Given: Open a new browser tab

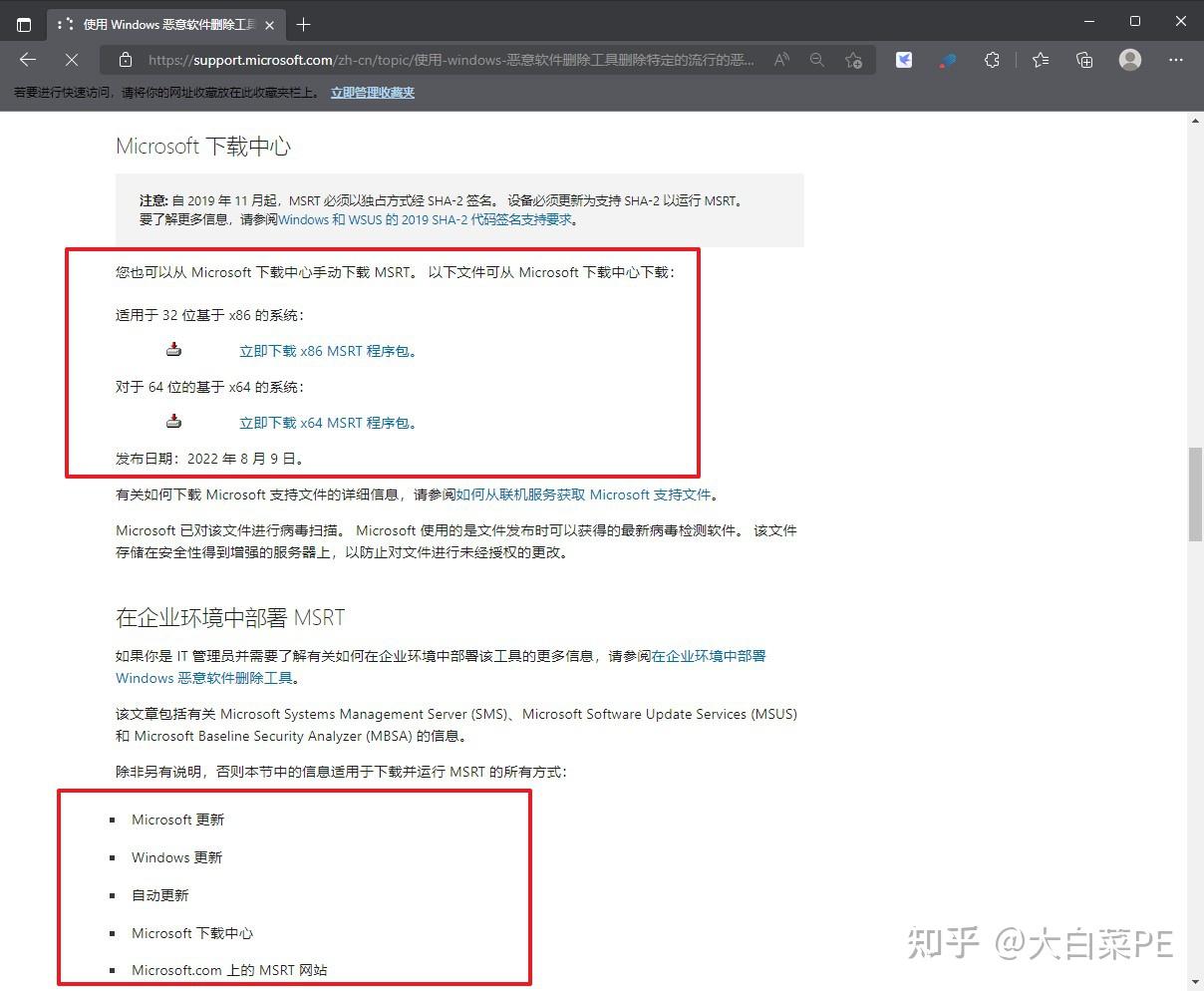Looking at the screenshot, I should point(303,24).
